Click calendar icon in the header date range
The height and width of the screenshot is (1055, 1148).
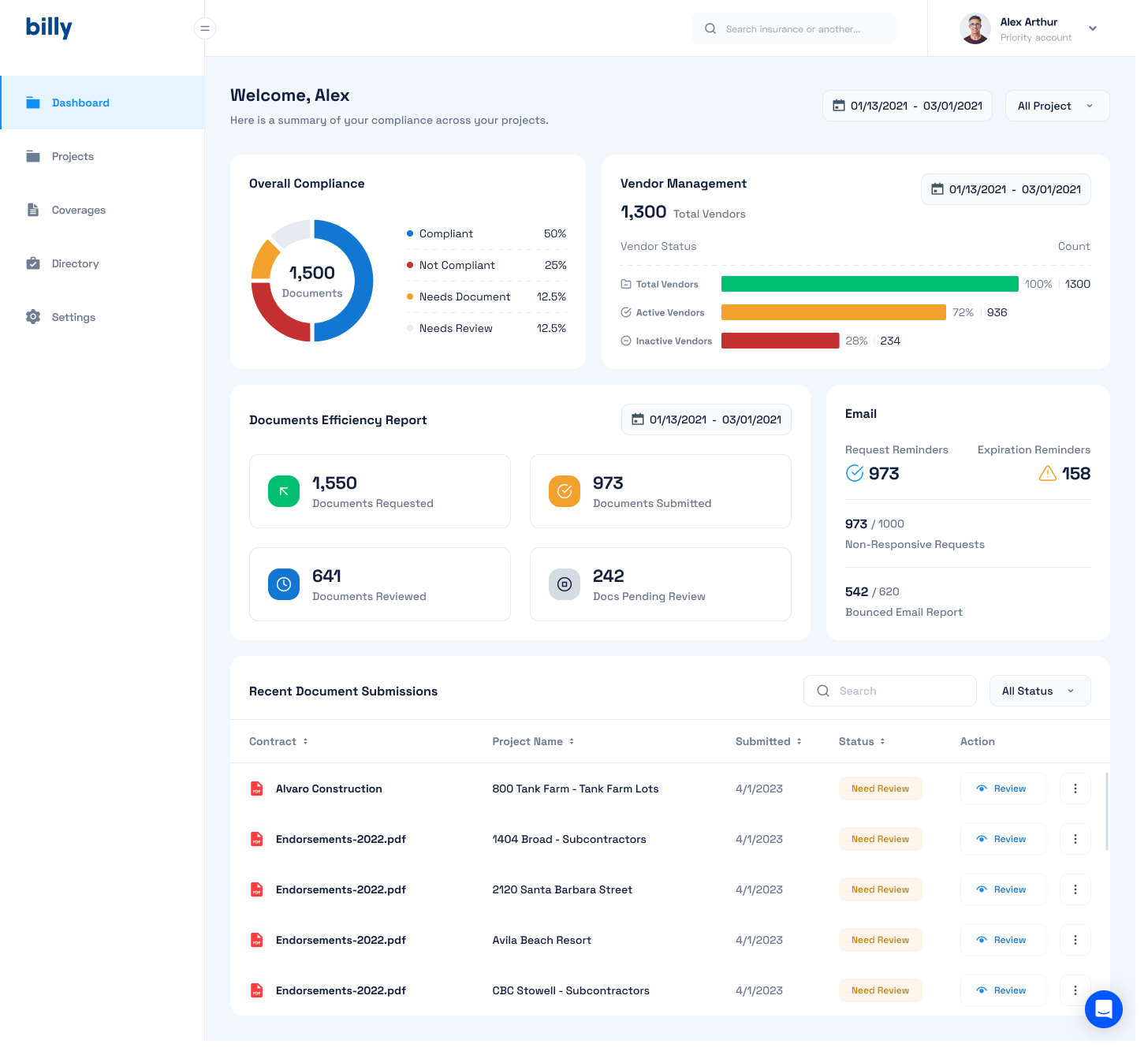tap(840, 106)
